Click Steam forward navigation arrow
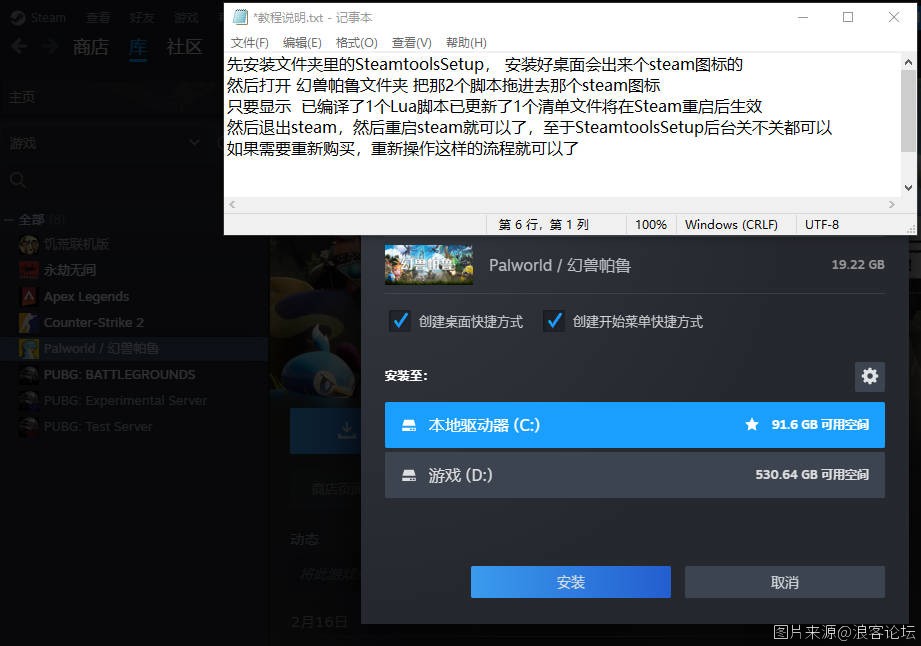 51,46
